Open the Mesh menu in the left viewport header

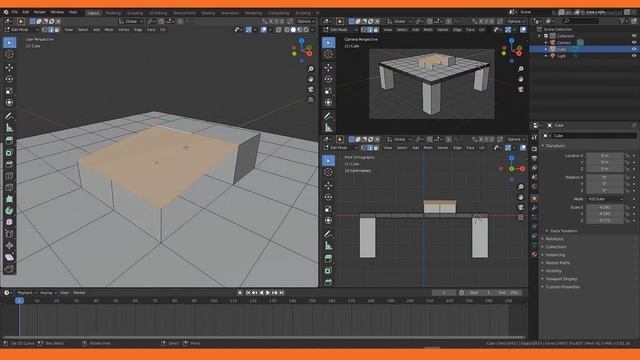[x=109, y=30]
